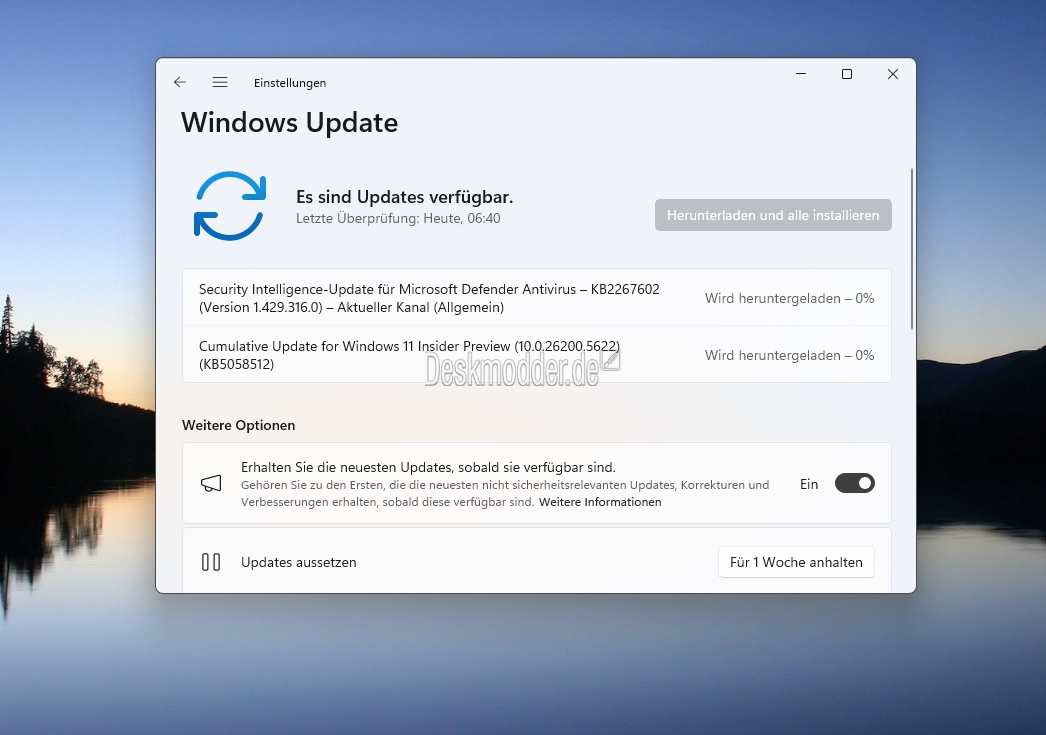Click the Einstellungen window title
Viewport: 1046px width, 735px height.
[290, 83]
